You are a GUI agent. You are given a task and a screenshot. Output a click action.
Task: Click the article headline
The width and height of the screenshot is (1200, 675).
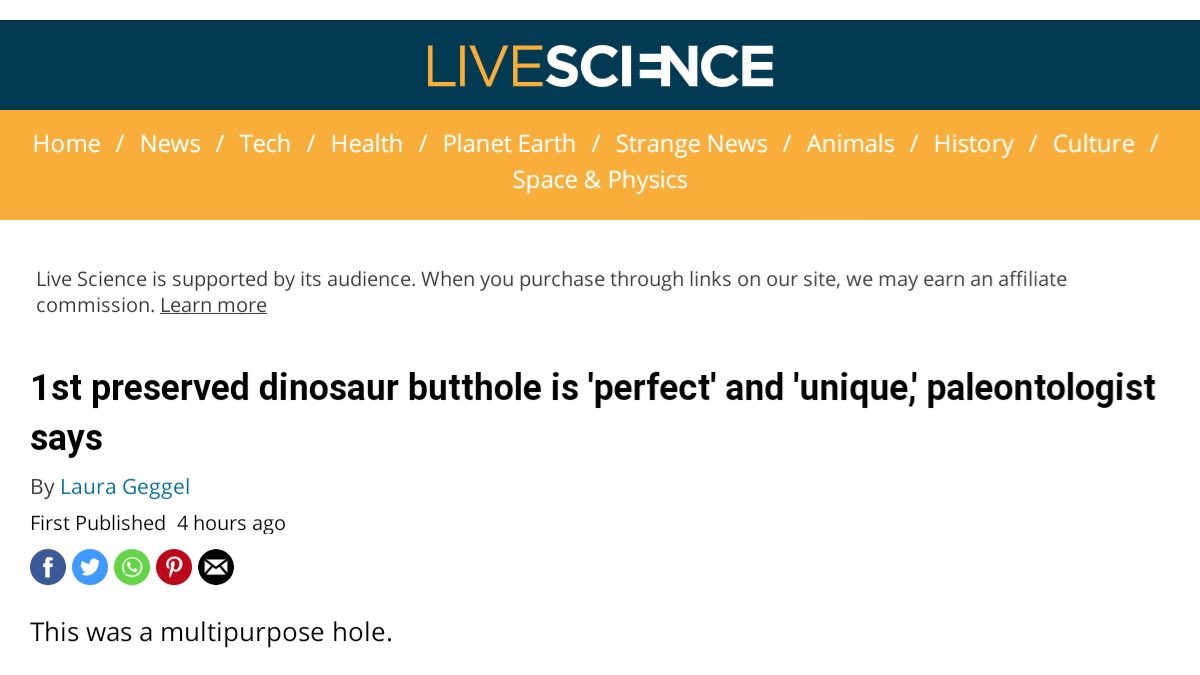click(594, 387)
